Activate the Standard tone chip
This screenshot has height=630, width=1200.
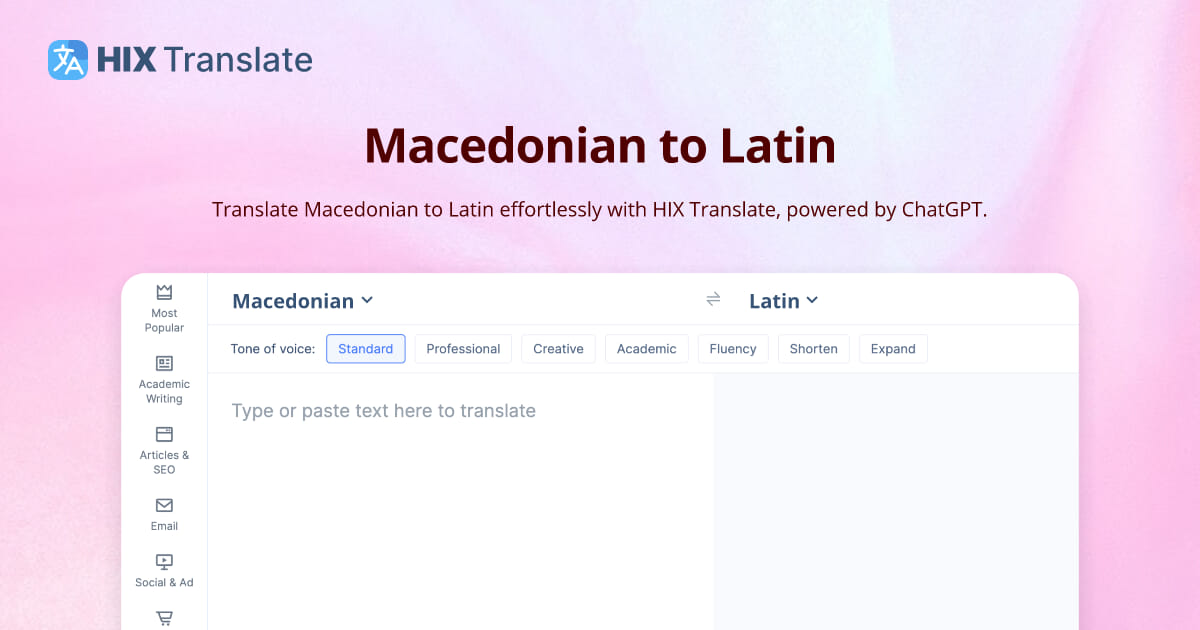365,348
